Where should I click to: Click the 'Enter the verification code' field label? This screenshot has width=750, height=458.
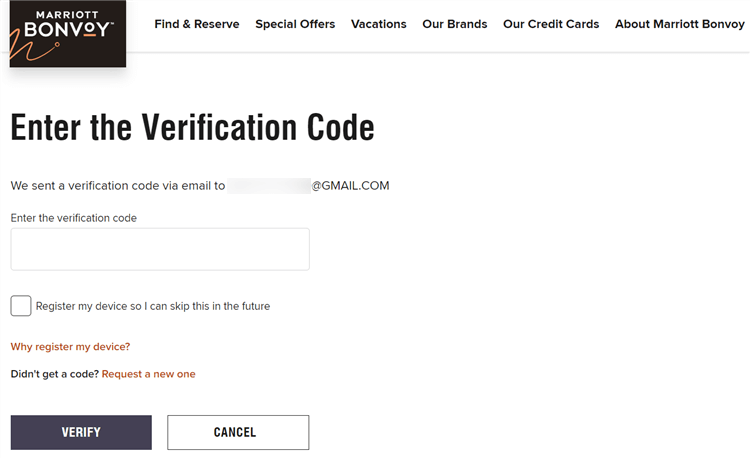[74, 217]
